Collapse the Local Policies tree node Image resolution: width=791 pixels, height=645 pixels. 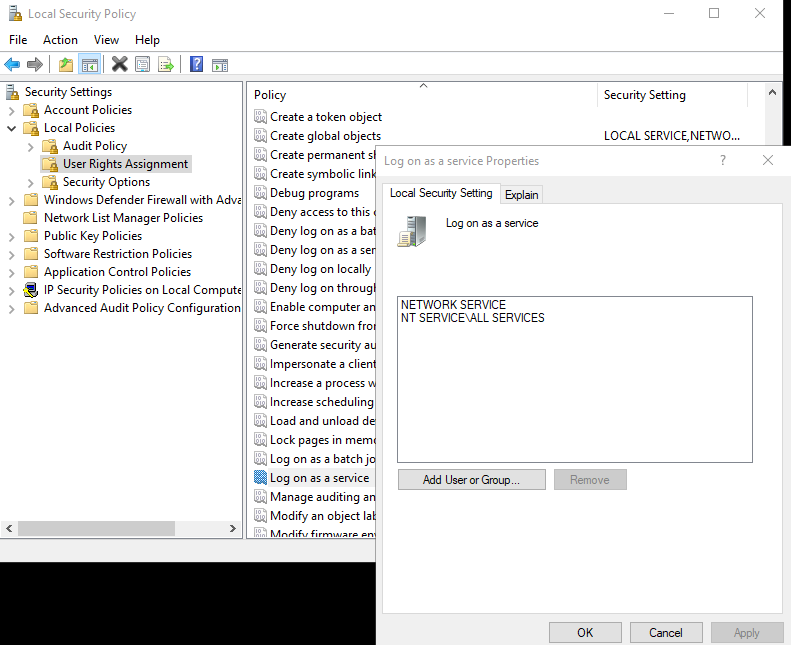[12, 128]
